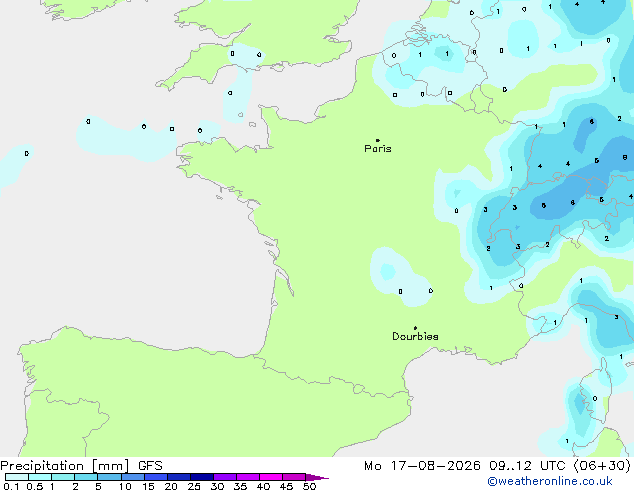Select the legend swatch between 30 and 35
634x490 pixels.
click(x=225, y=477)
